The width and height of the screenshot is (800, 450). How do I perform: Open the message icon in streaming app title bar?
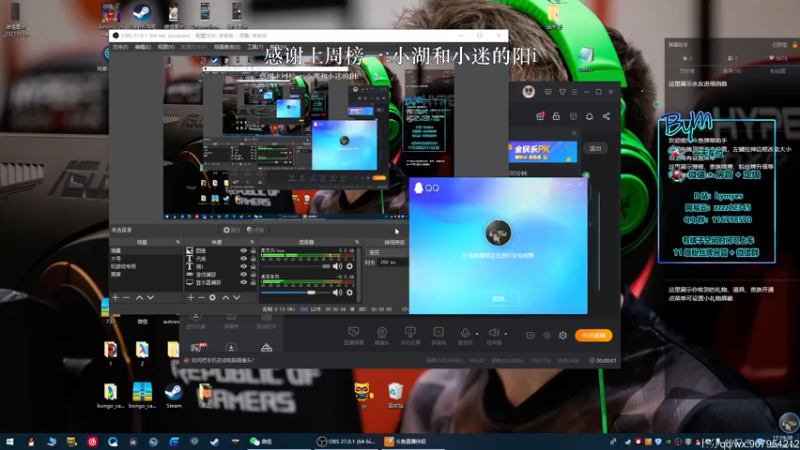tap(548, 92)
